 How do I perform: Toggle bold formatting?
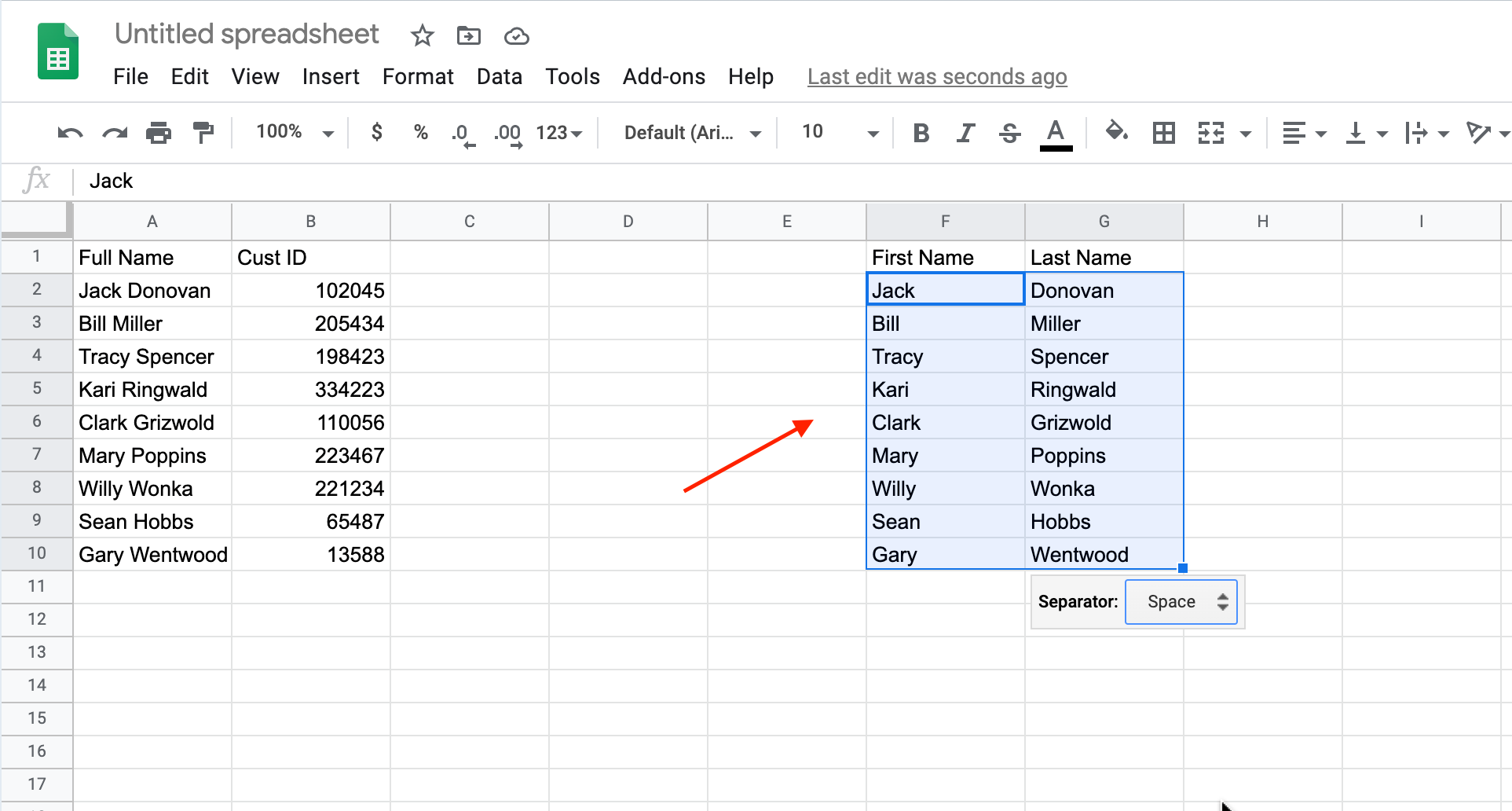(x=921, y=133)
